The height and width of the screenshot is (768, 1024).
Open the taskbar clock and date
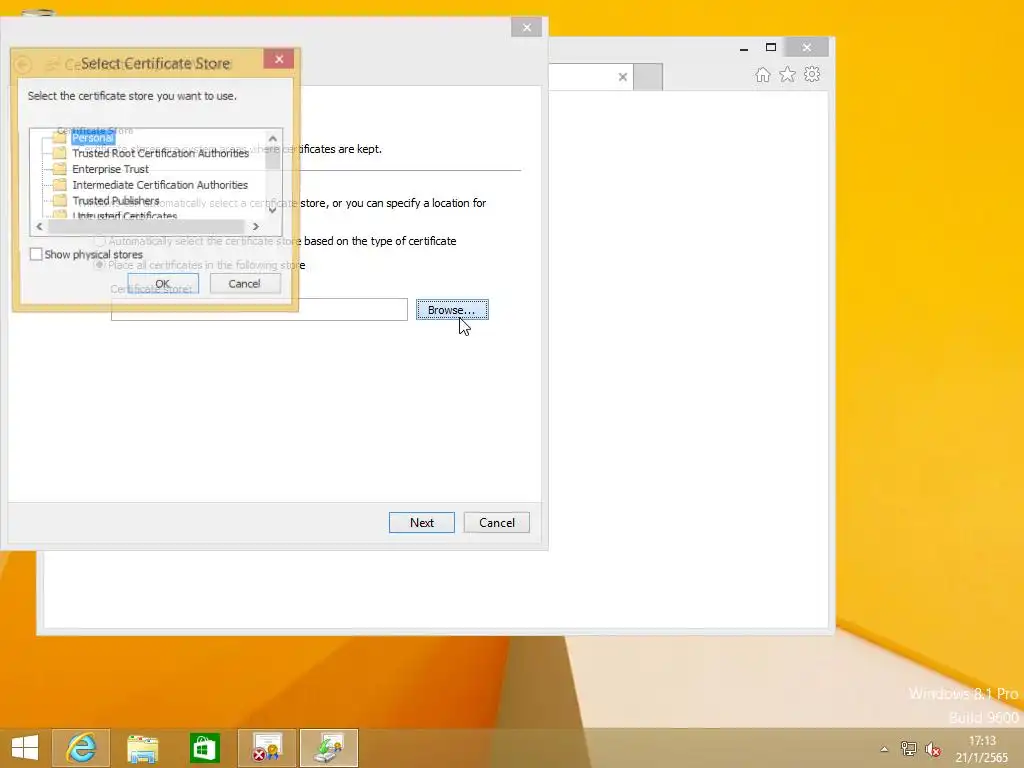point(982,749)
